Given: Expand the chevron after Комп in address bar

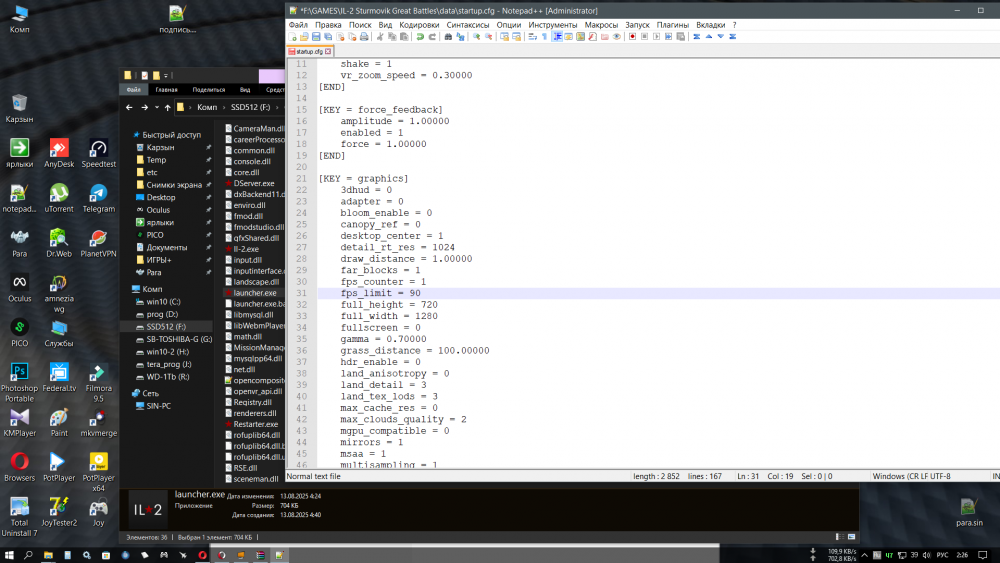Looking at the screenshot, I should tap(223, 107).
